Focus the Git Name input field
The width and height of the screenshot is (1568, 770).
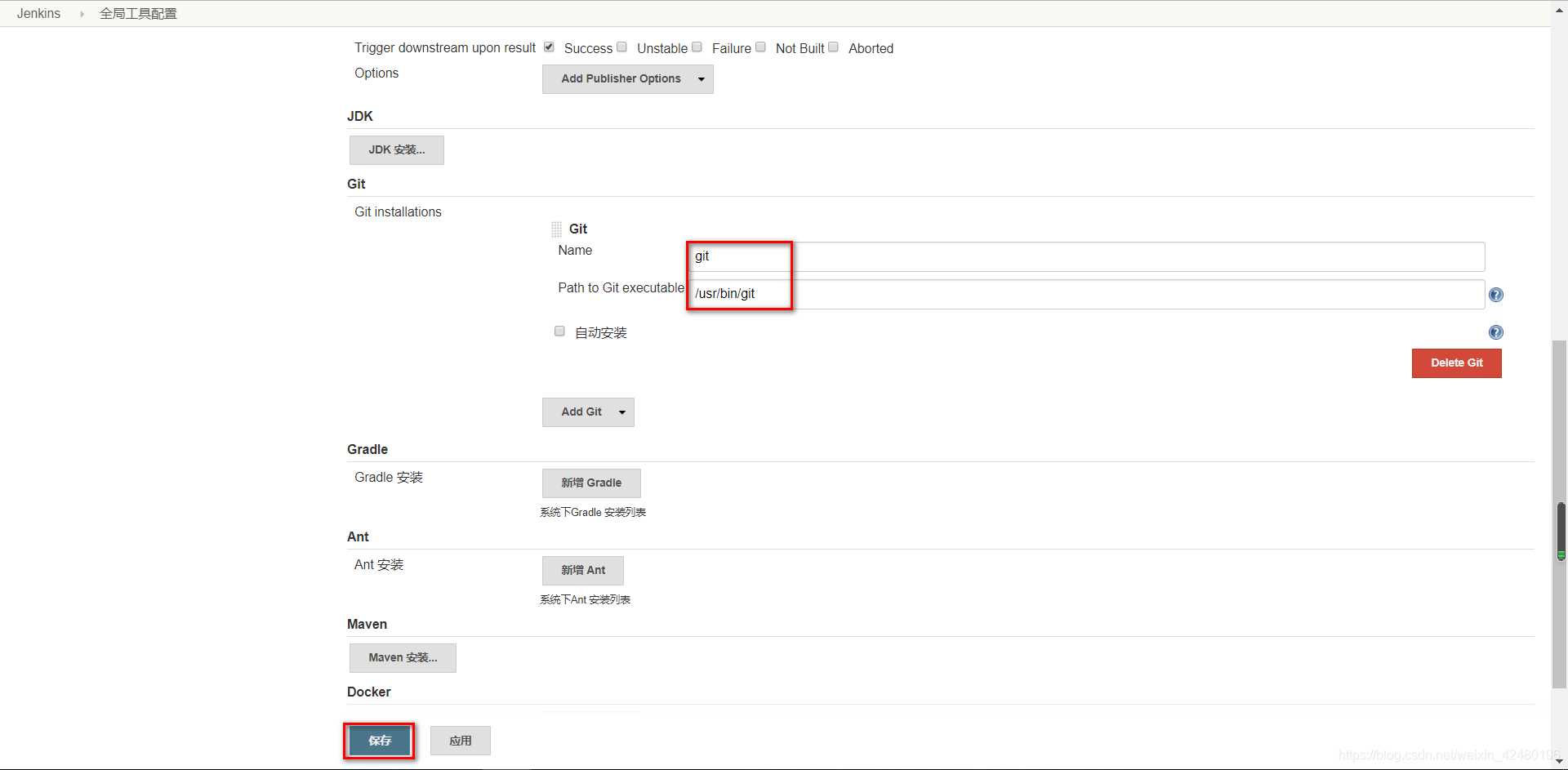(1085, 256)
